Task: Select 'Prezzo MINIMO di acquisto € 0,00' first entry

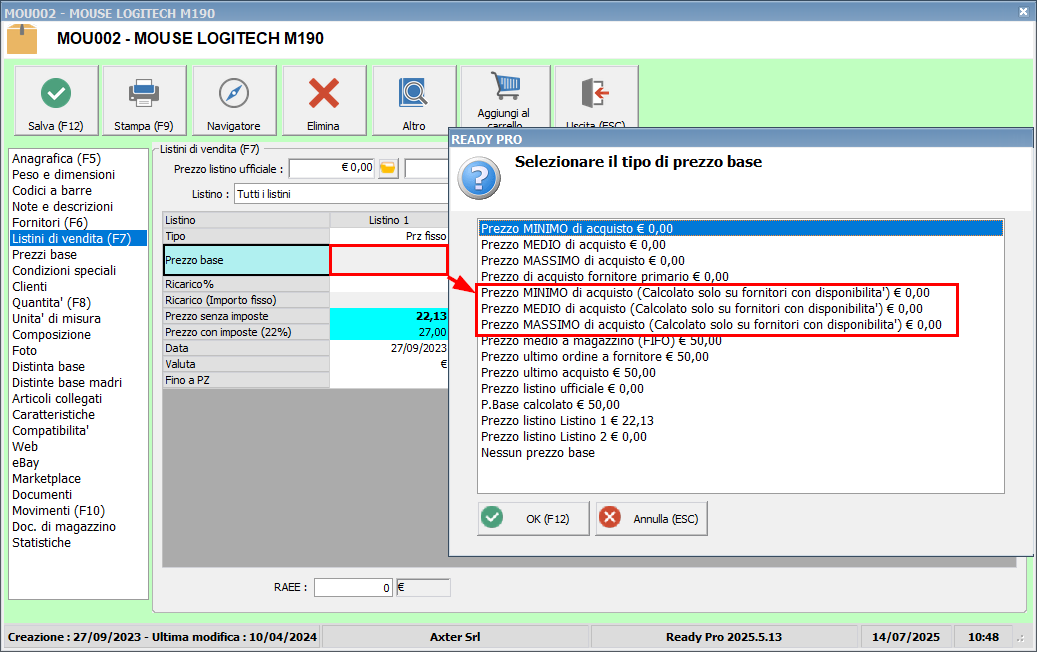Action: [x=741, y=228]
